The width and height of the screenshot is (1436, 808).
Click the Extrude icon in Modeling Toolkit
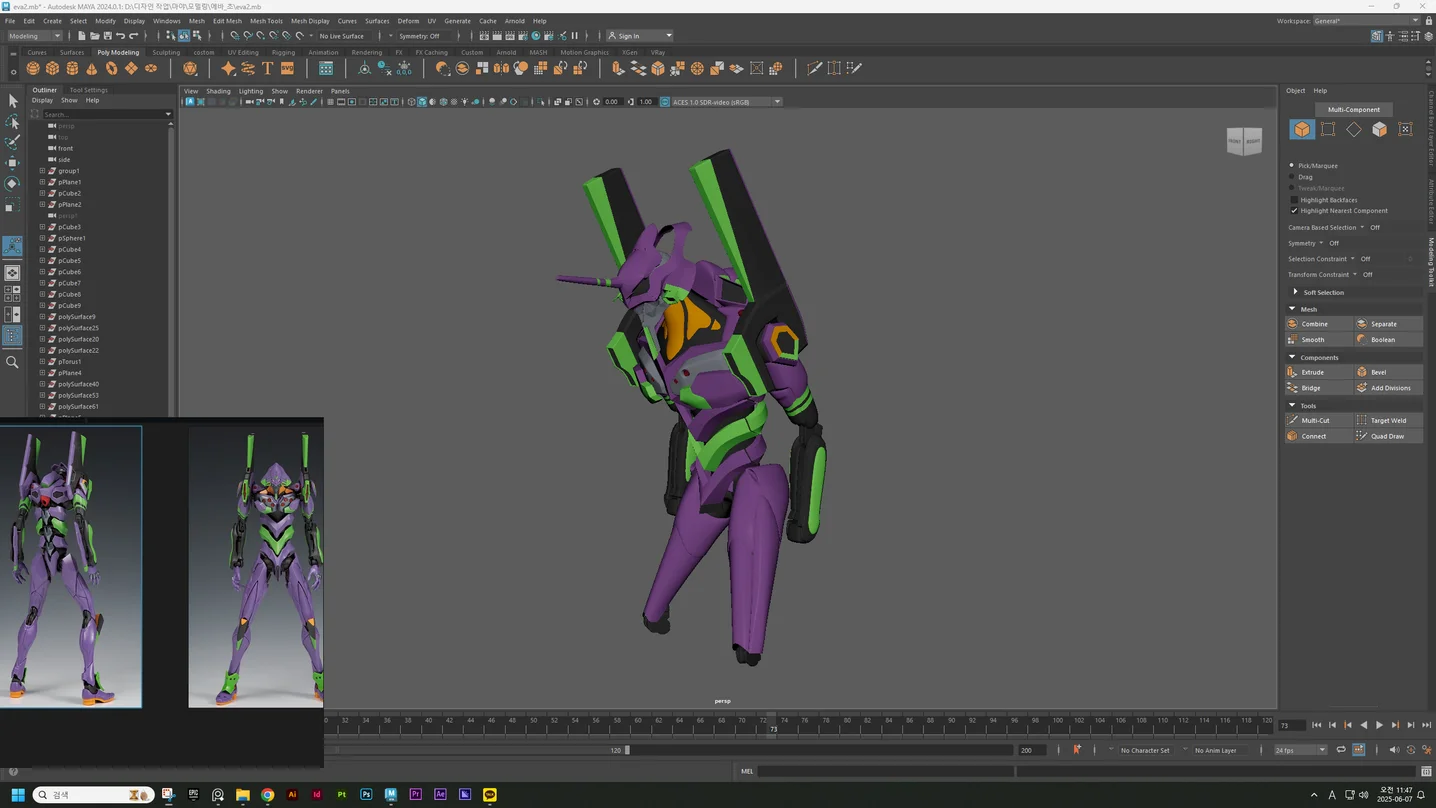click(x=1292, y=372)
